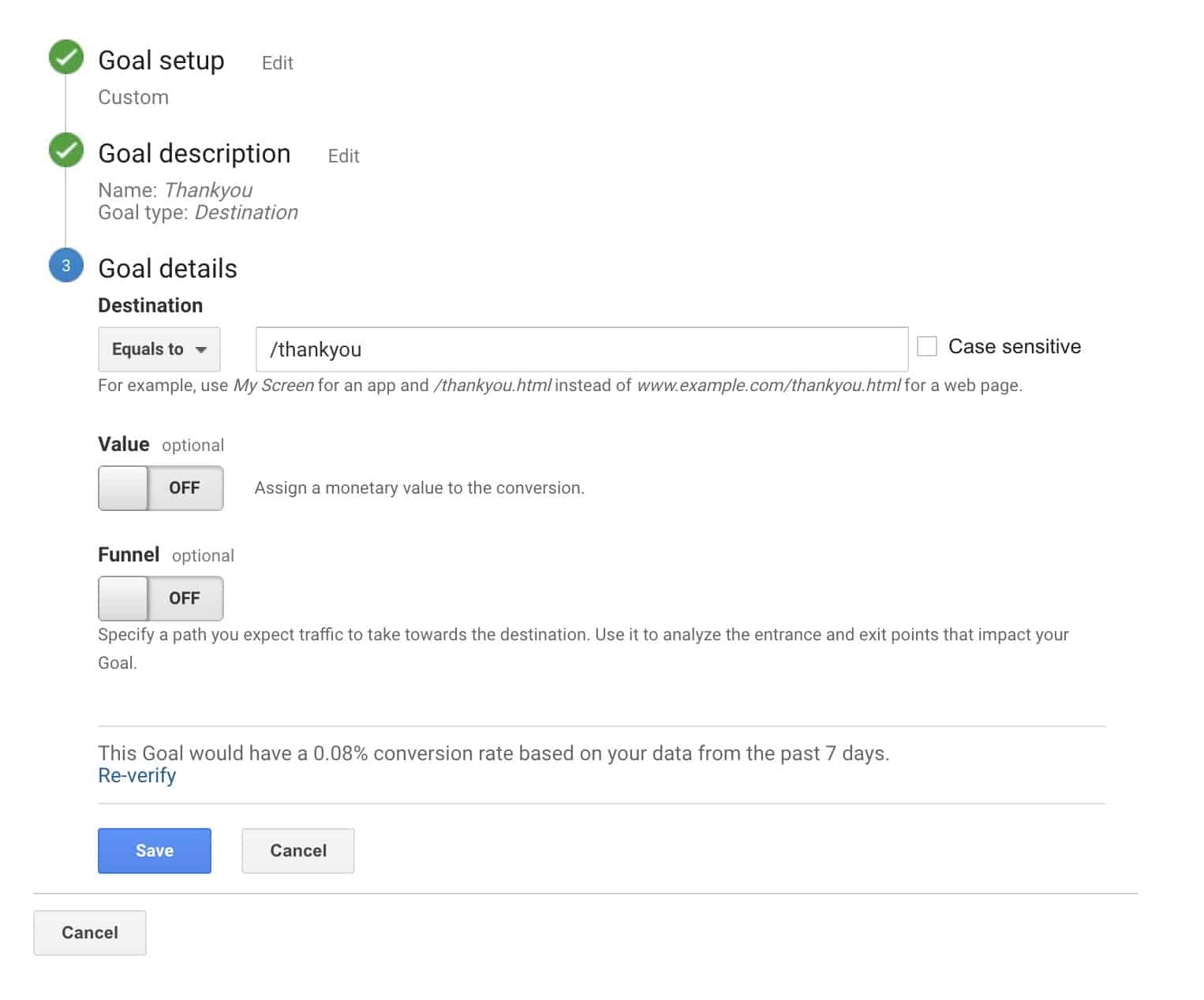The width and height of the screenshot is (1204, 1000).
Task: Click the Goal description green checkmark
Action: (x=66, y=150)
